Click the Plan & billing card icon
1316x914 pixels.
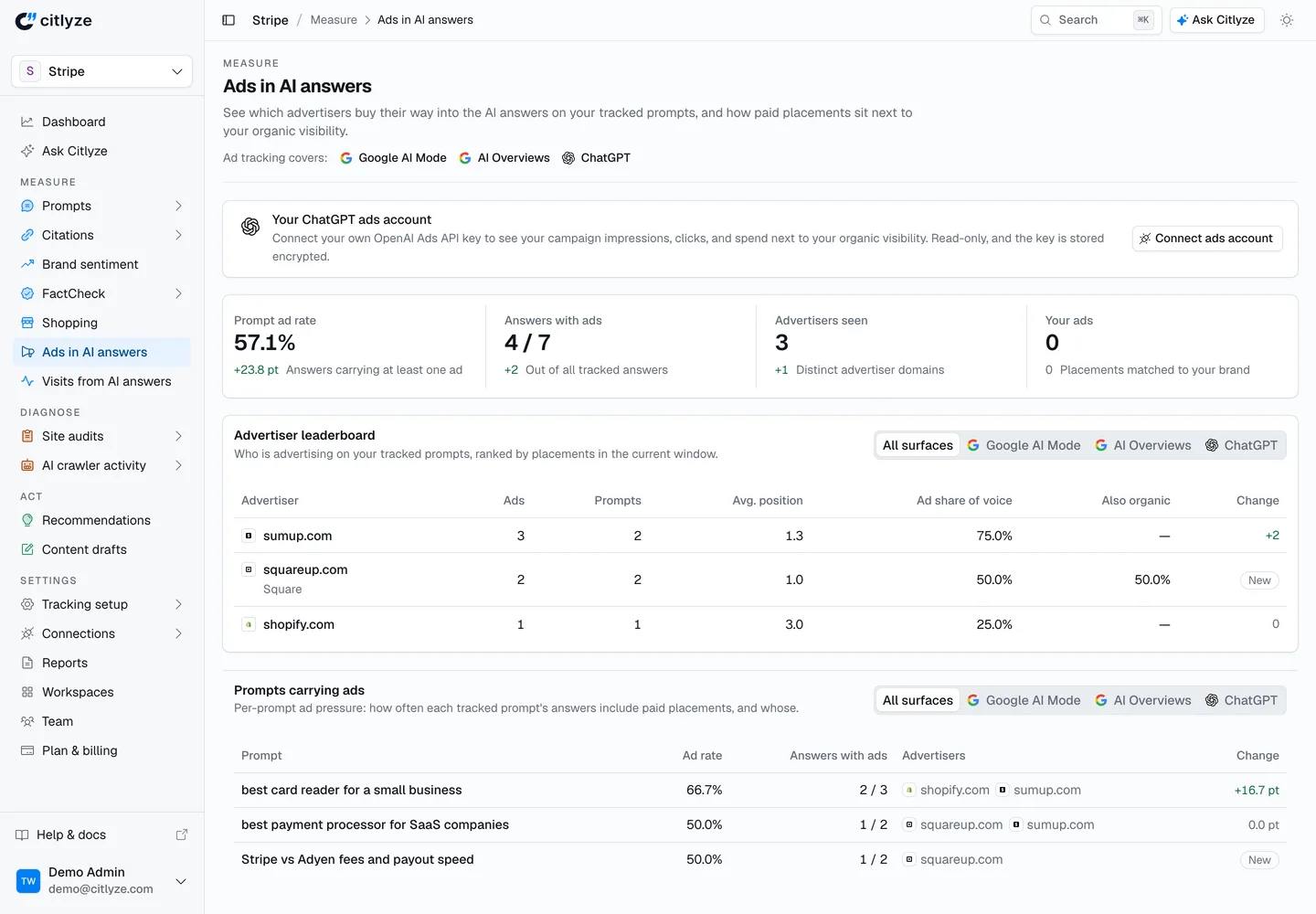coord(27,750)
